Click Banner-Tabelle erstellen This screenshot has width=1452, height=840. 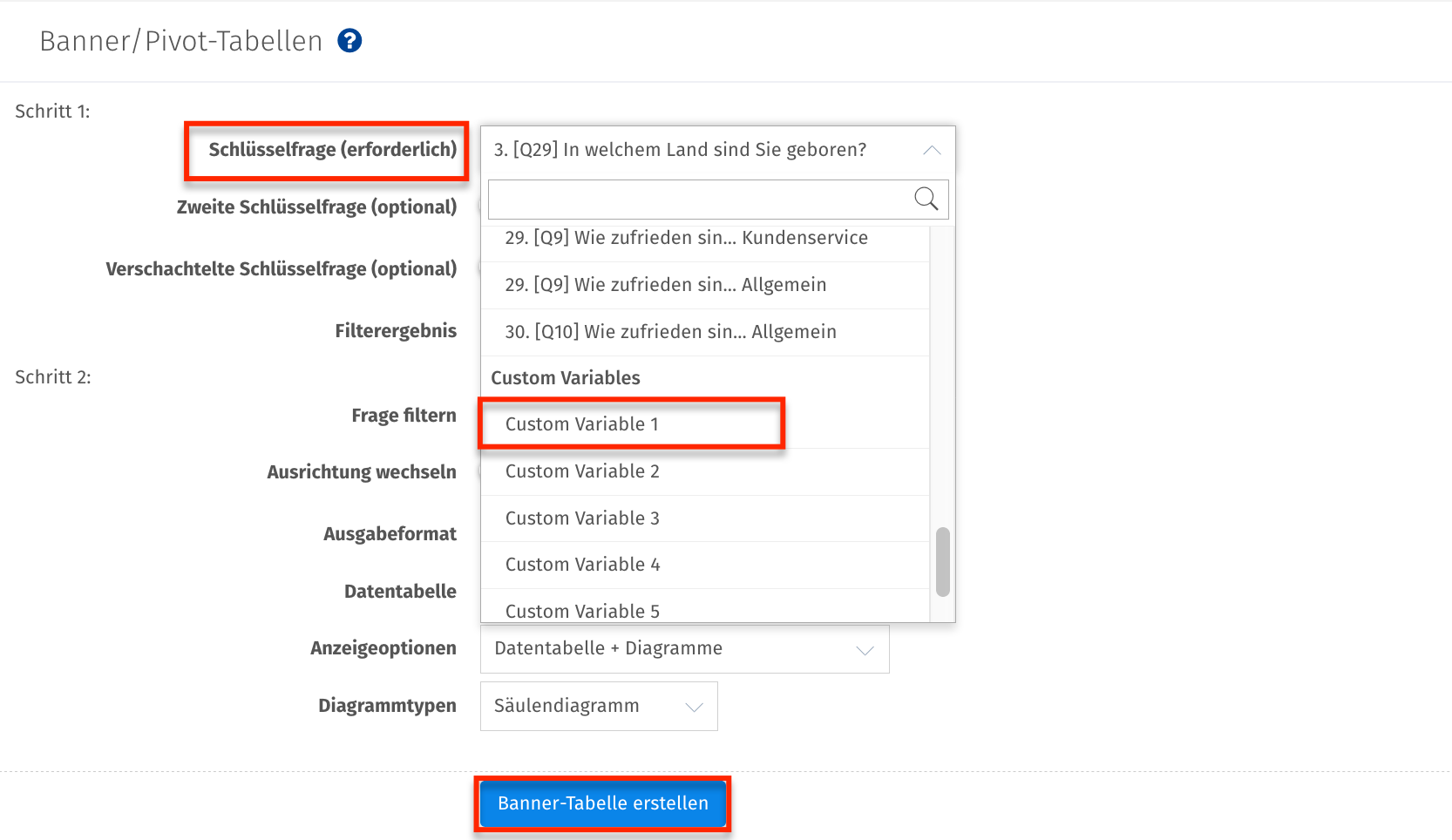(x=601, y=803)
